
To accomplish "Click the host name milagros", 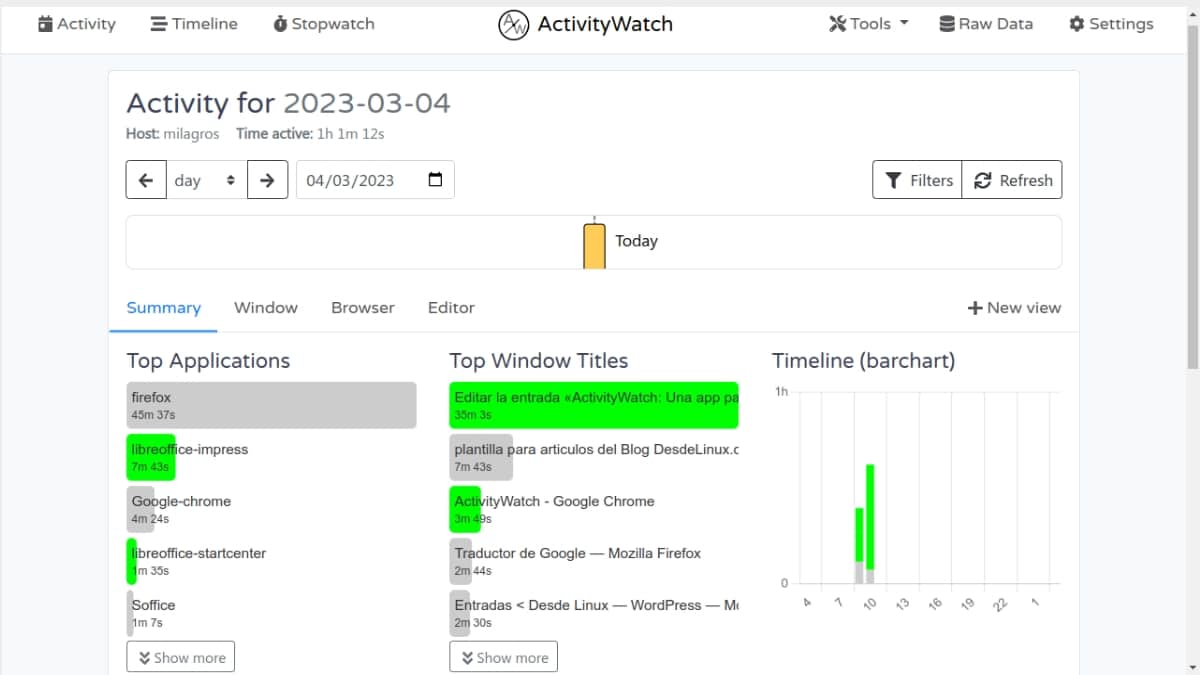I will pyautogui.click(x=191, y=133).
